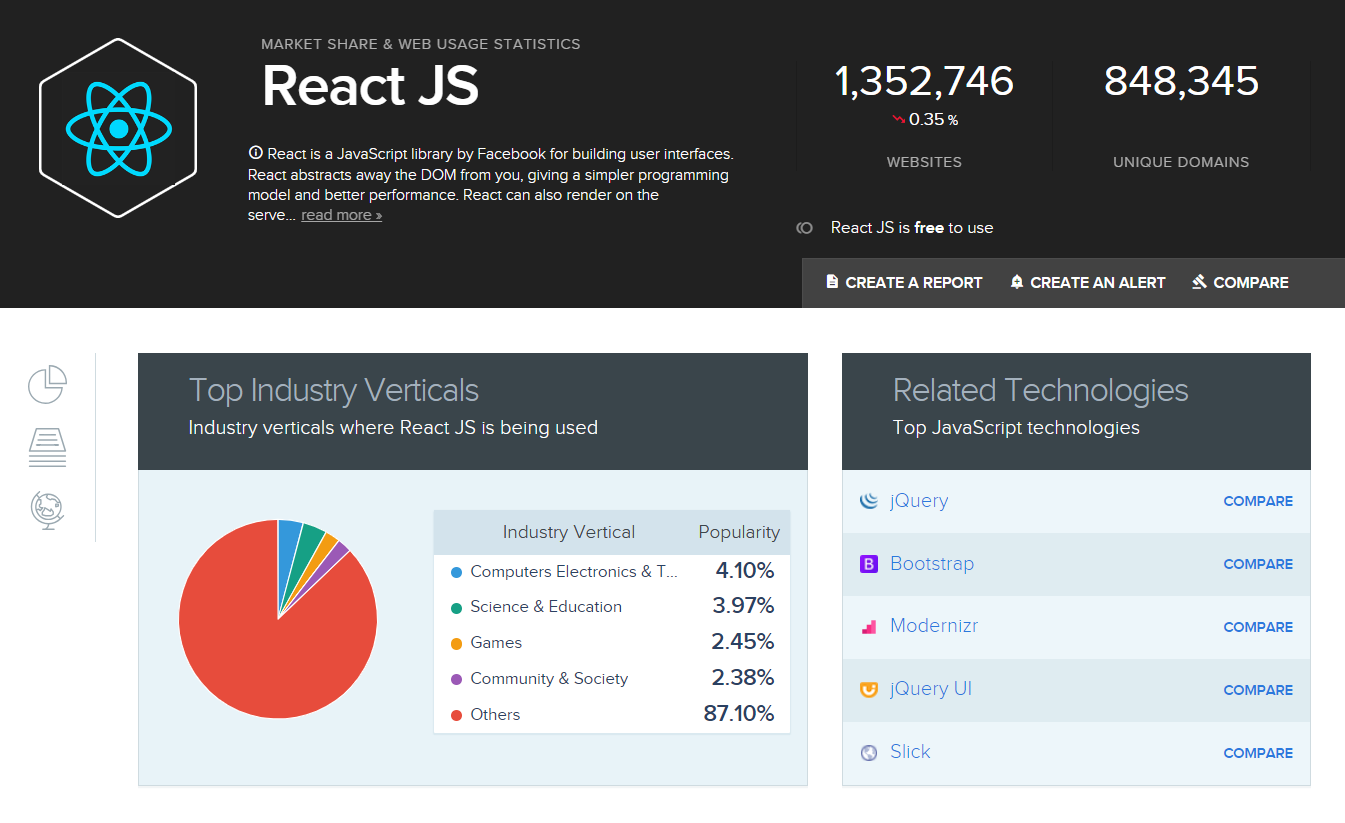Click the price tag icon near 'free to use'
This screenshot has width=1345, height=823.
(x=805, y=228)
